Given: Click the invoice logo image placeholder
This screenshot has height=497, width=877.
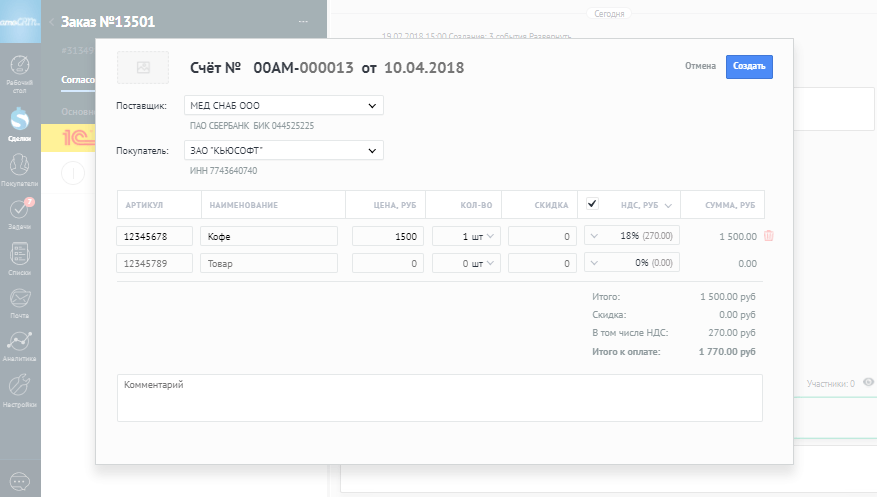Looking at the screenshot, I should [143, 68].
